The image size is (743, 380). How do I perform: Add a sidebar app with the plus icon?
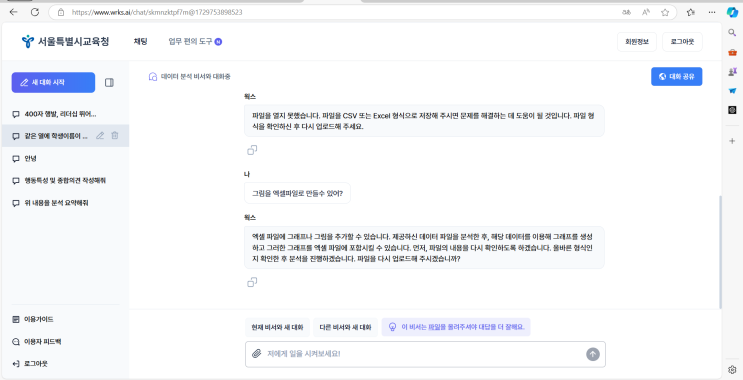click(x=732, y=141)
